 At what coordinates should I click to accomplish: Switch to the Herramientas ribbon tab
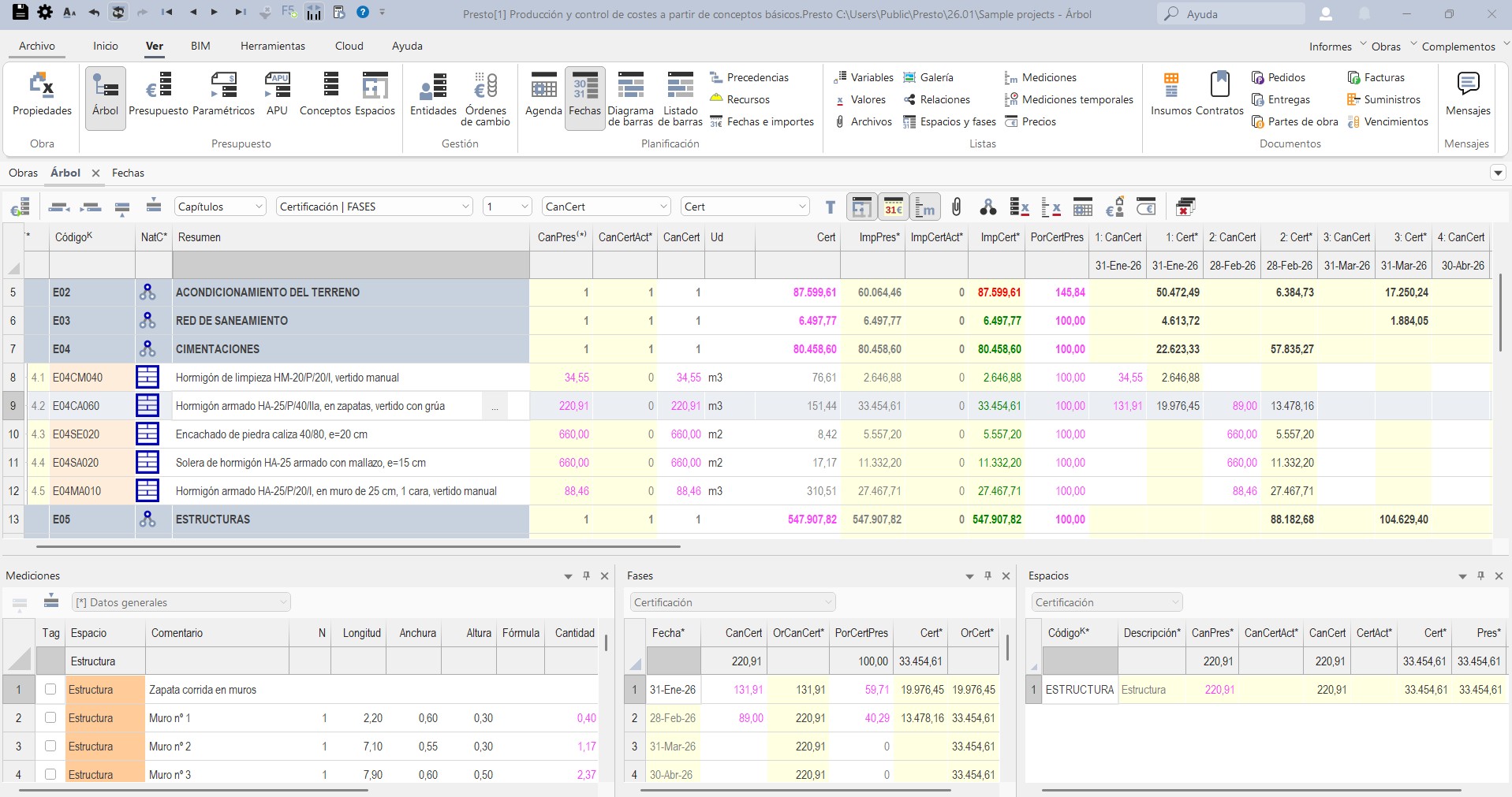[273, 46]
